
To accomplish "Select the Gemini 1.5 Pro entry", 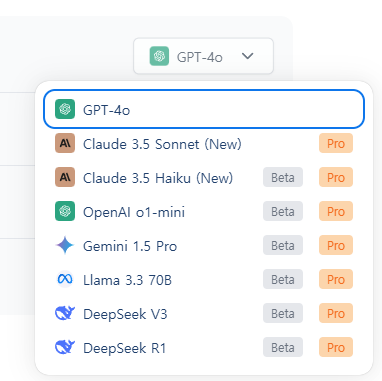I will point(204,246).
